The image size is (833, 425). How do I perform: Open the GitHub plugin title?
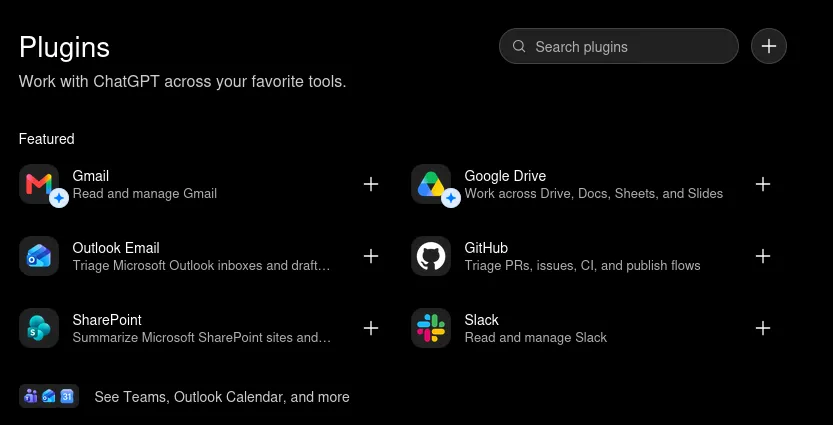(486, 248)
